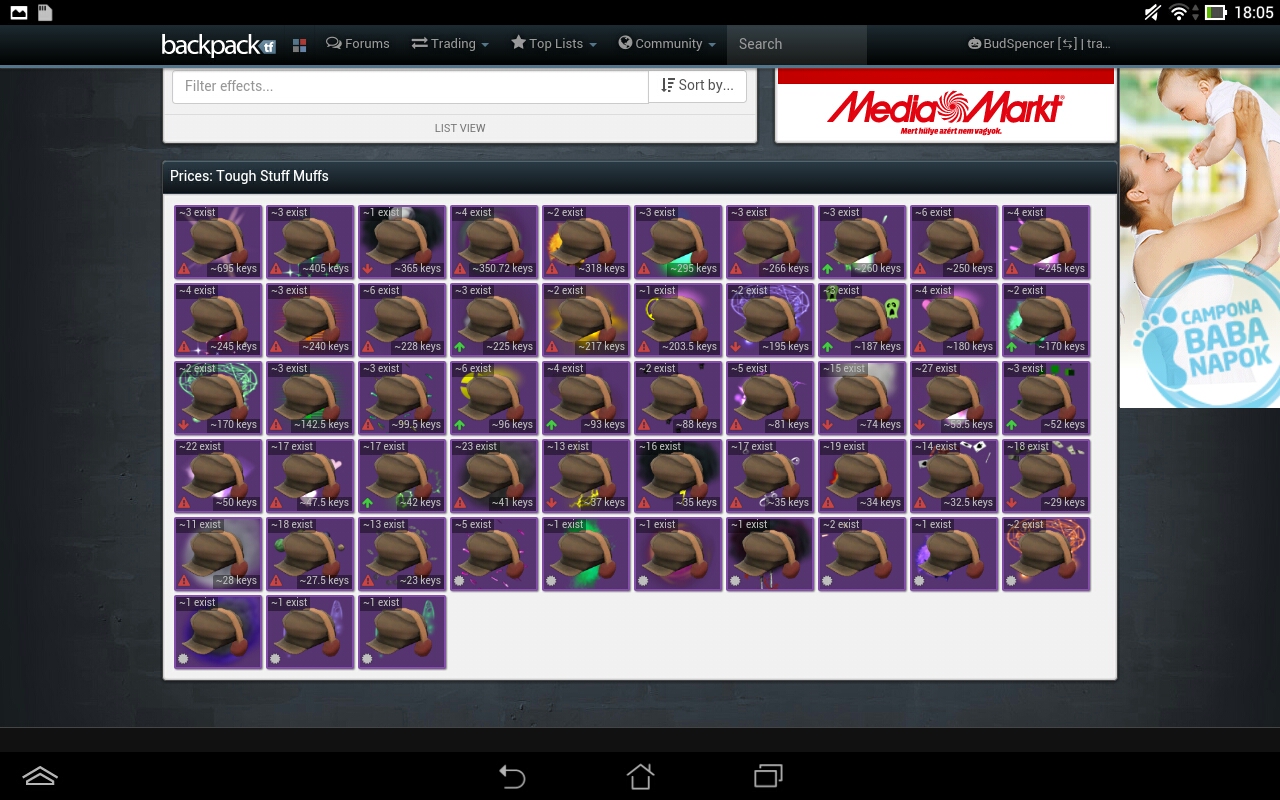Image resolution: width=1280 pixels, height=800 pixels.
Task: Open the recent apps icon
Action: (768, 776)
